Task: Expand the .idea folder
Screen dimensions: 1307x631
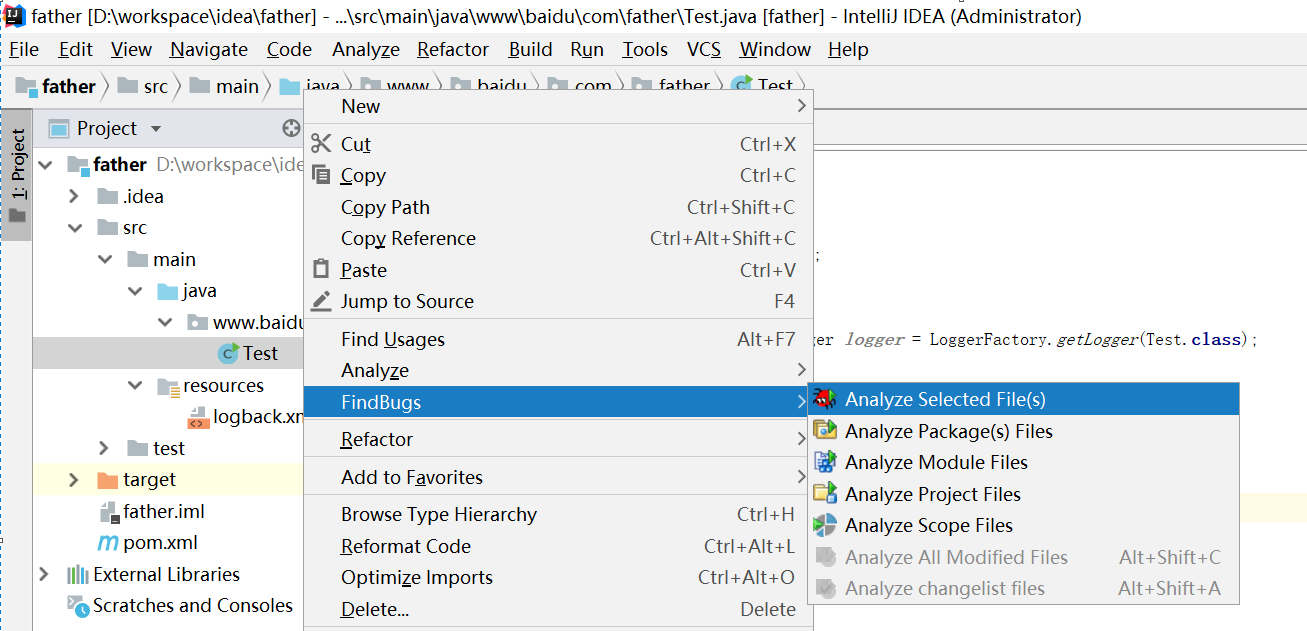Action: 74,196
